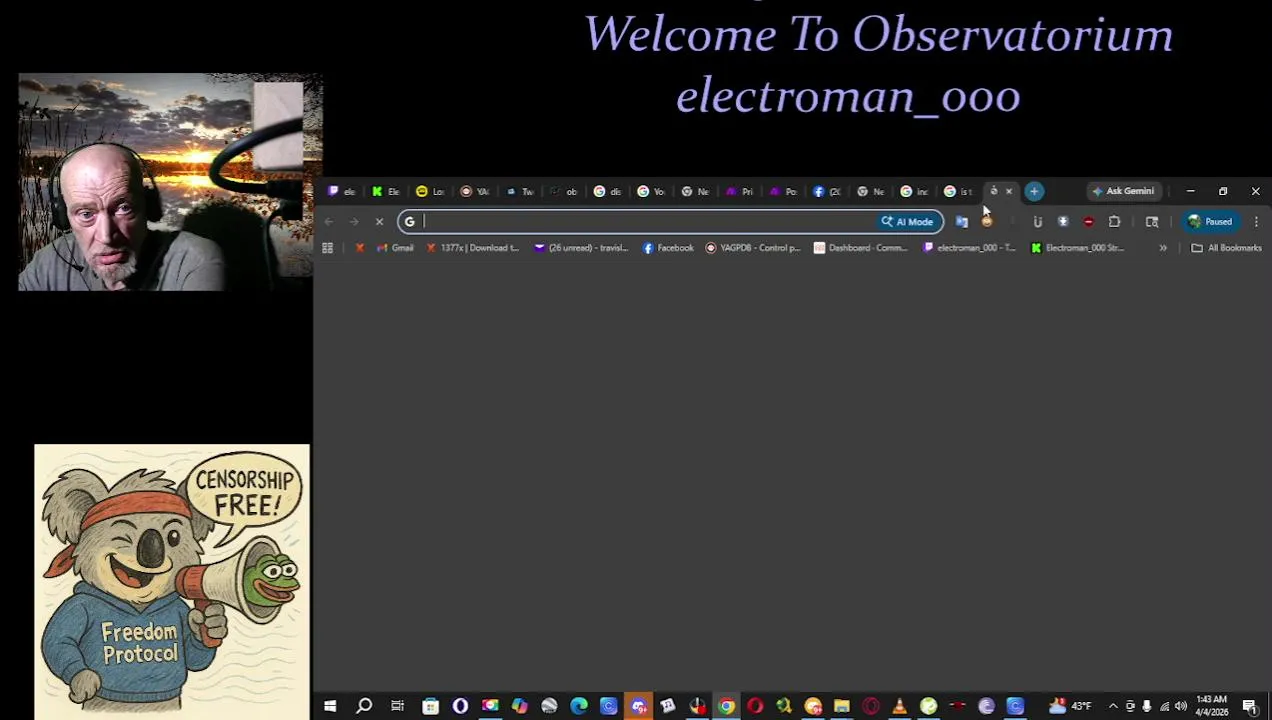Switch to the Facebook '(2' tab
The width and height of the screenshot is (1272, 720).
tap(827, 191)
